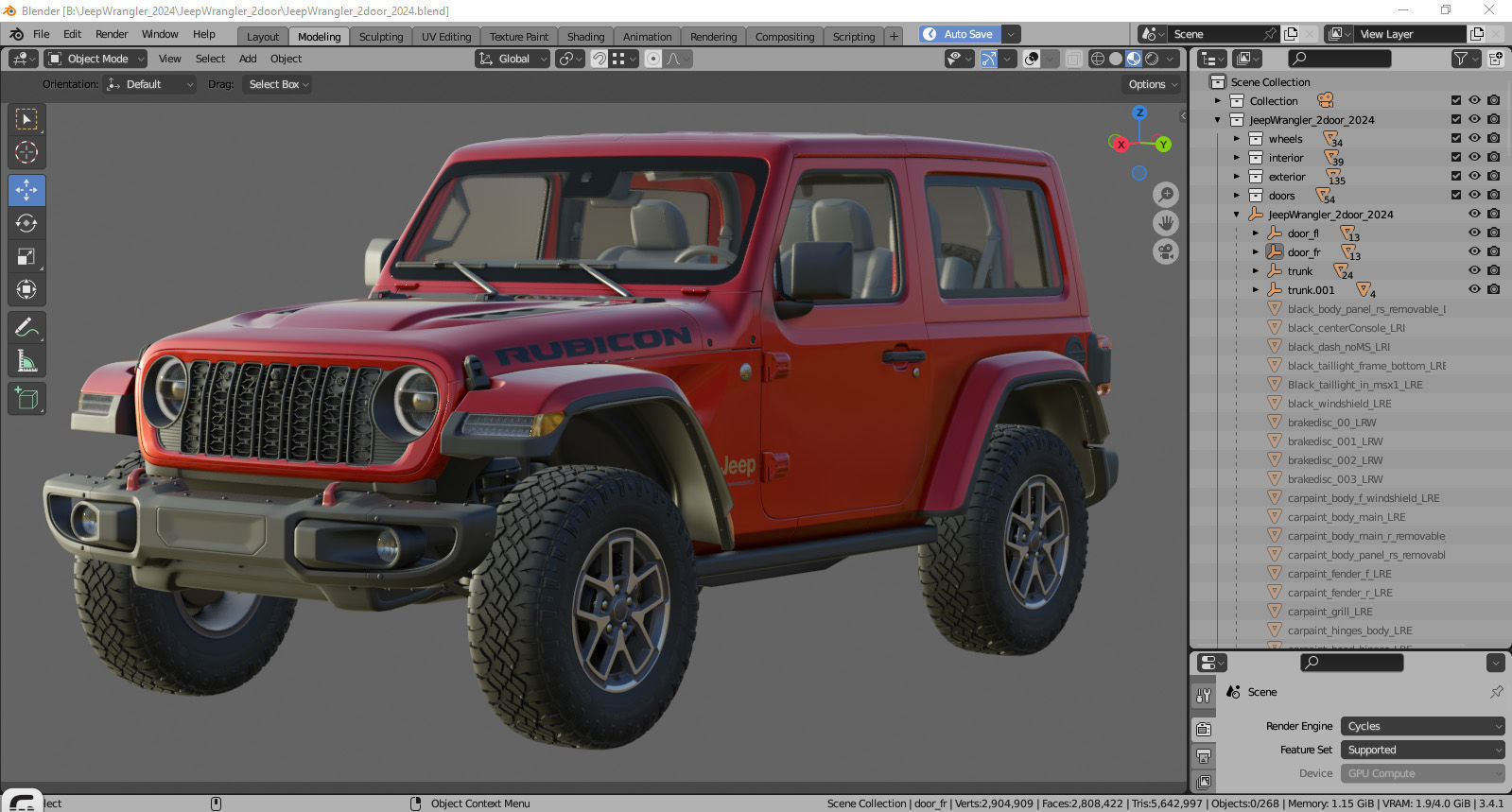The height and width of the screenshot is (812, 1512).
Task: Open the viewport Add menu
Action: 248,59
